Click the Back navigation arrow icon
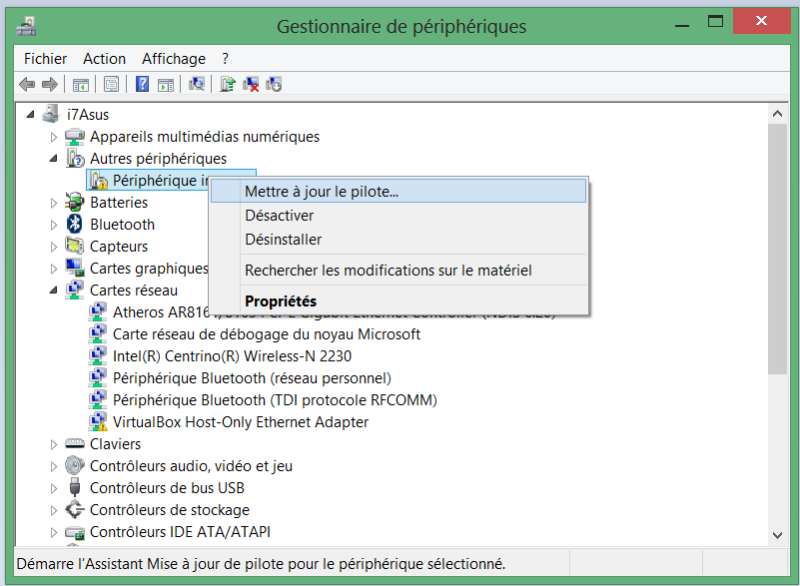This screenshot has width=800, height=586. coord(26,84)
